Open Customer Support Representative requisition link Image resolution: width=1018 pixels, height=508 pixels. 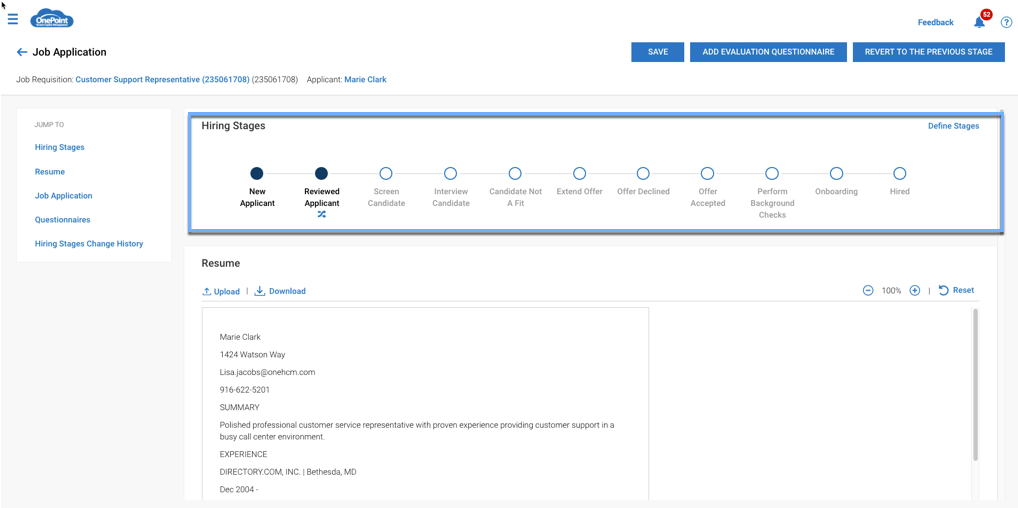162,80
